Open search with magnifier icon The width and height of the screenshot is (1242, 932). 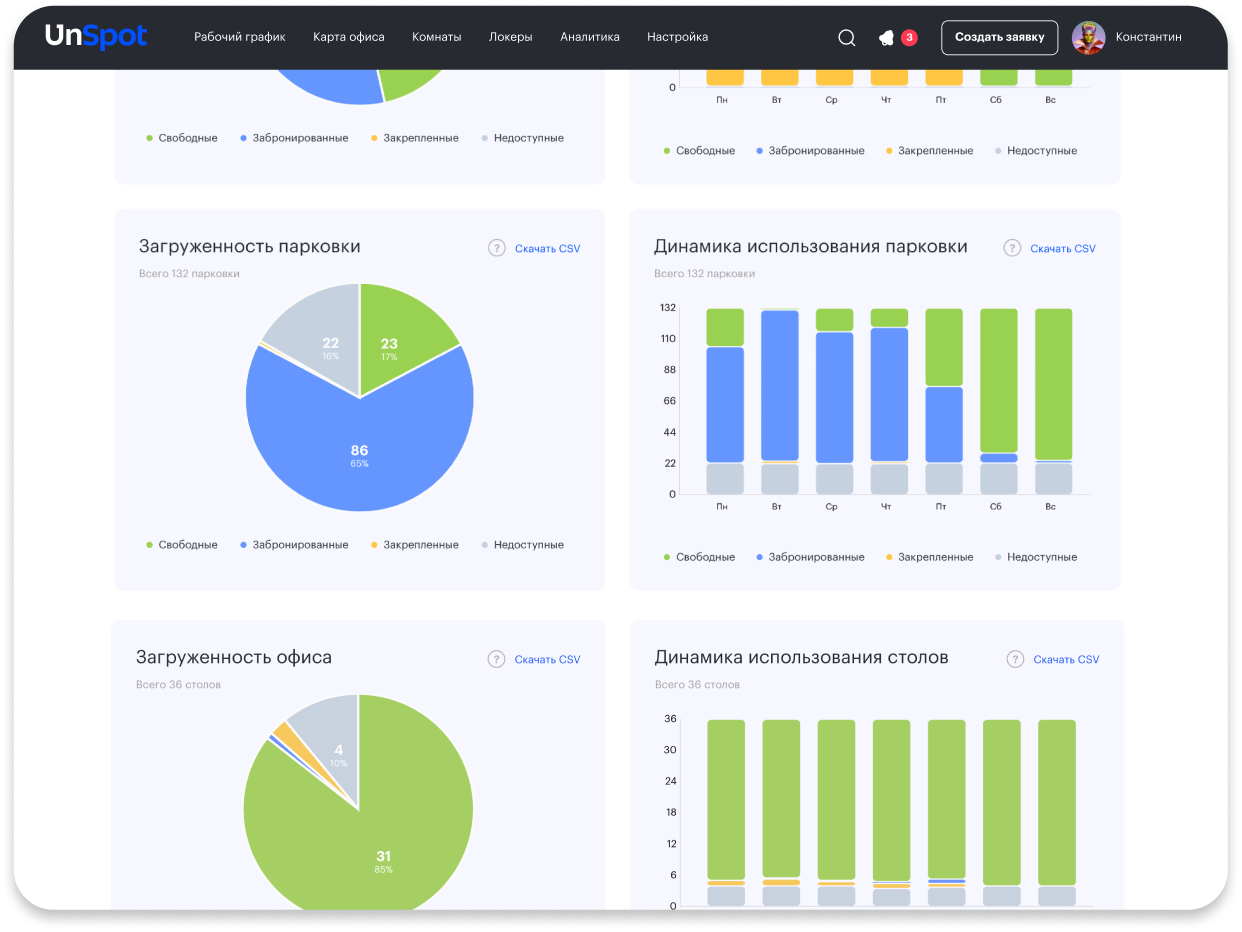846,38
